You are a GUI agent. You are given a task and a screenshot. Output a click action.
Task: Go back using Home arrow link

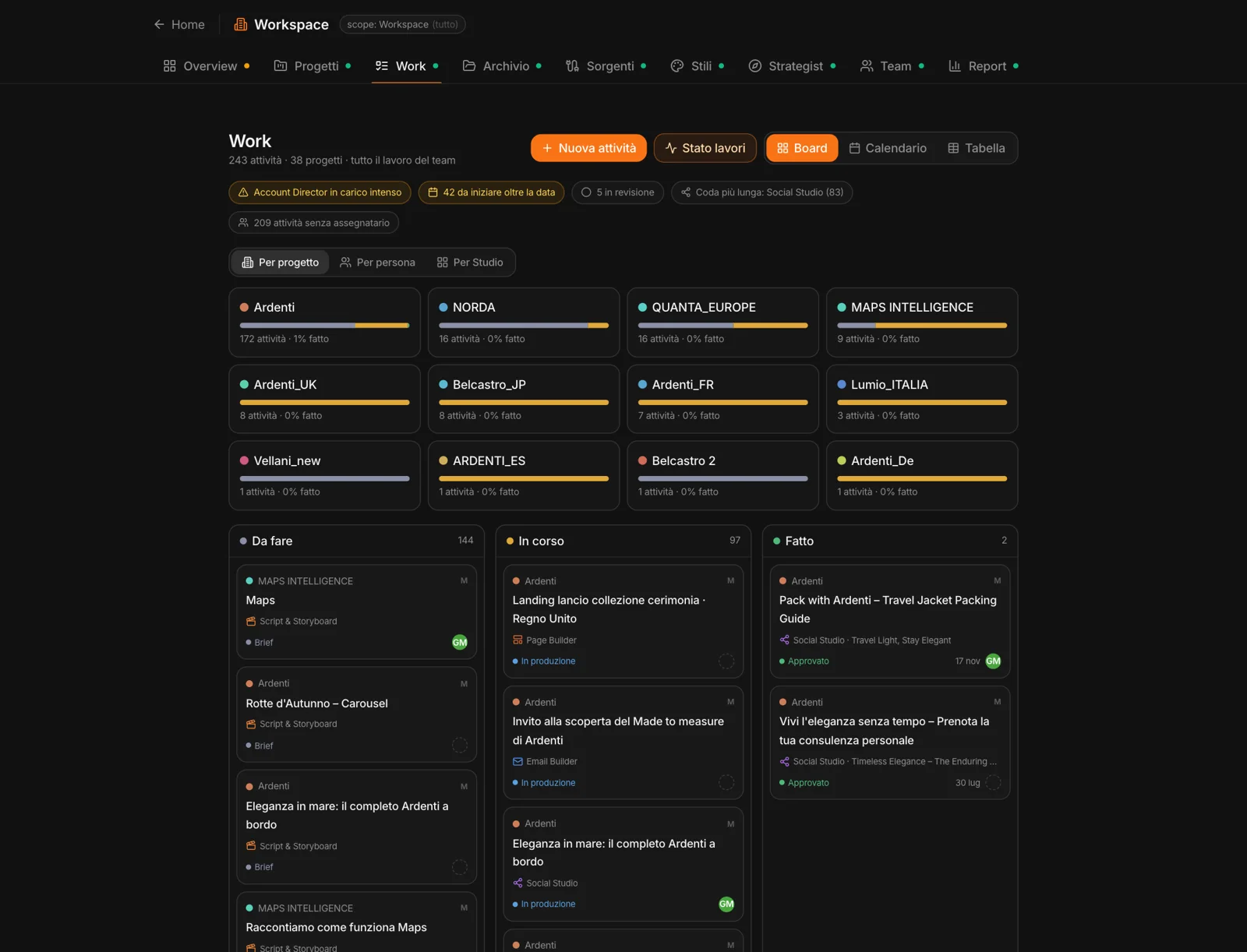click(x=179, y=24)
